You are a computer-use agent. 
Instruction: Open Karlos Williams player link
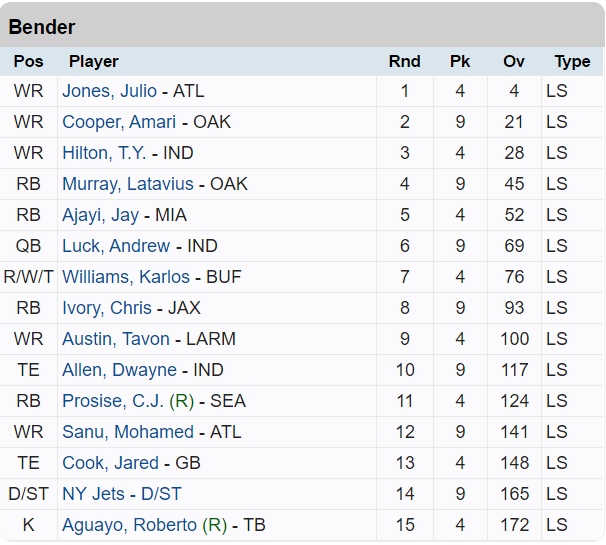(125, 277)
